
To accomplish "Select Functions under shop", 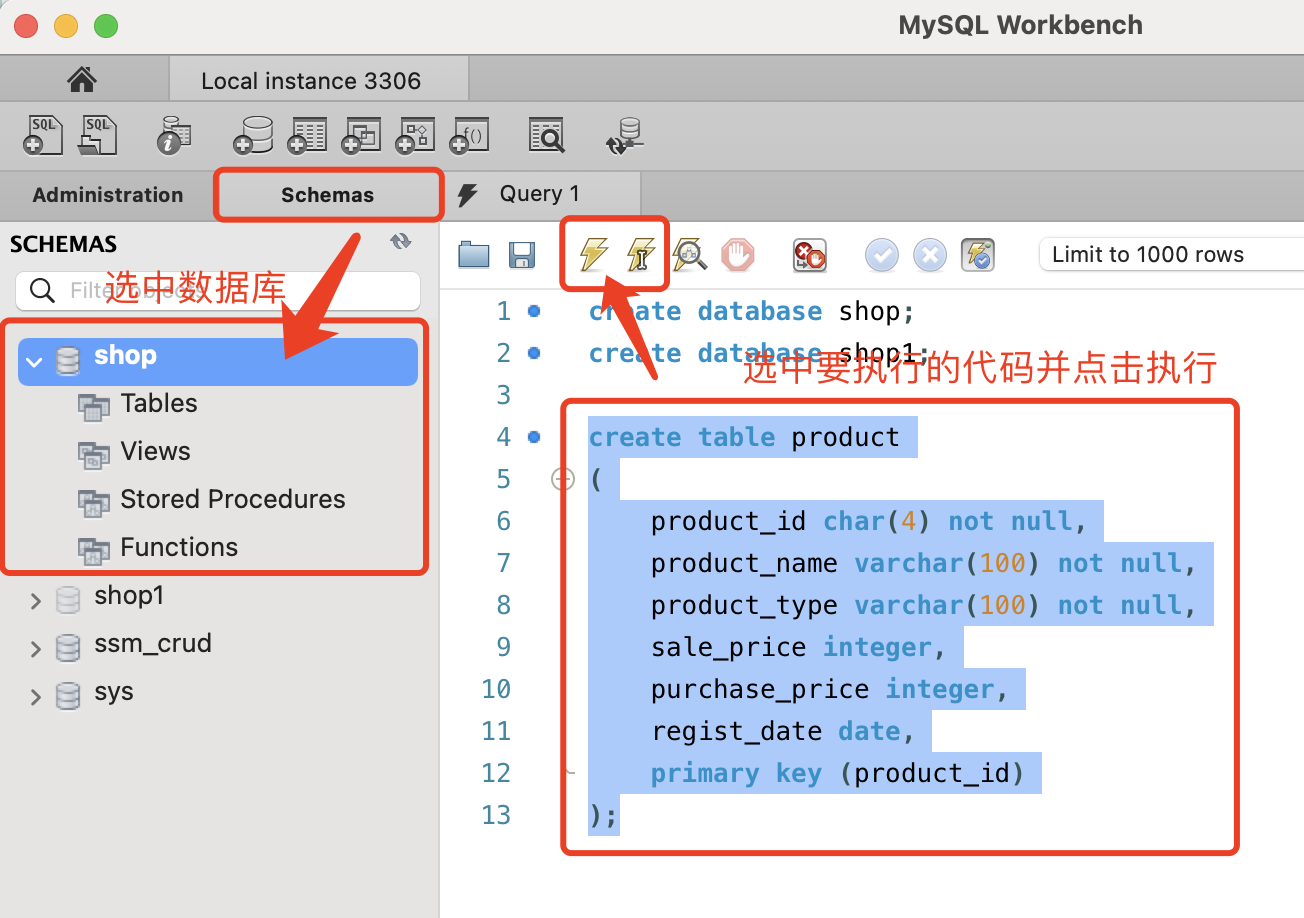I will click(x=179, y=547).
